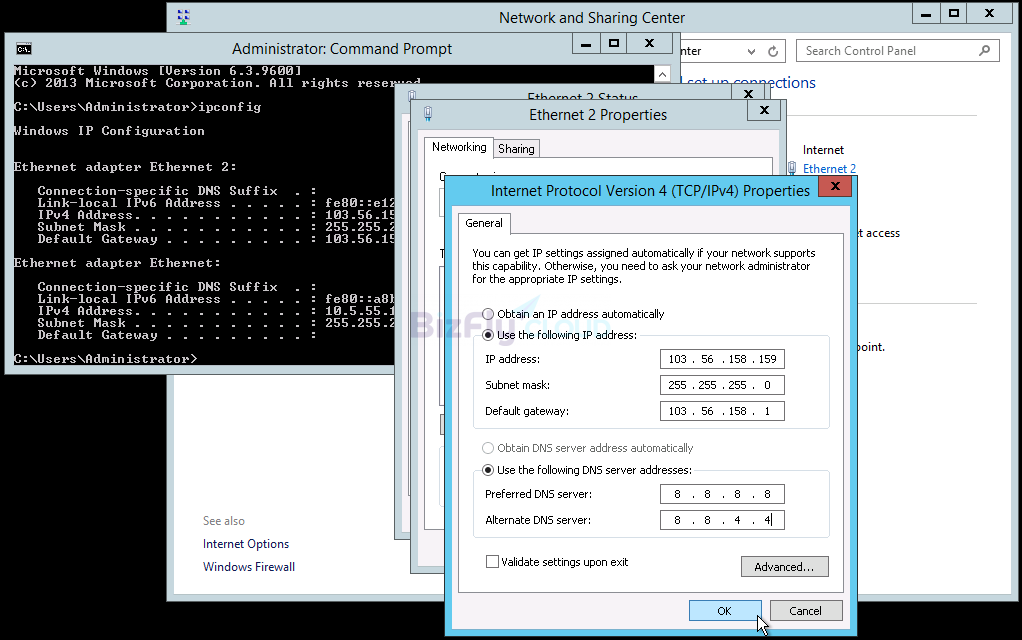Minimize the Command Prompt window

586,44
